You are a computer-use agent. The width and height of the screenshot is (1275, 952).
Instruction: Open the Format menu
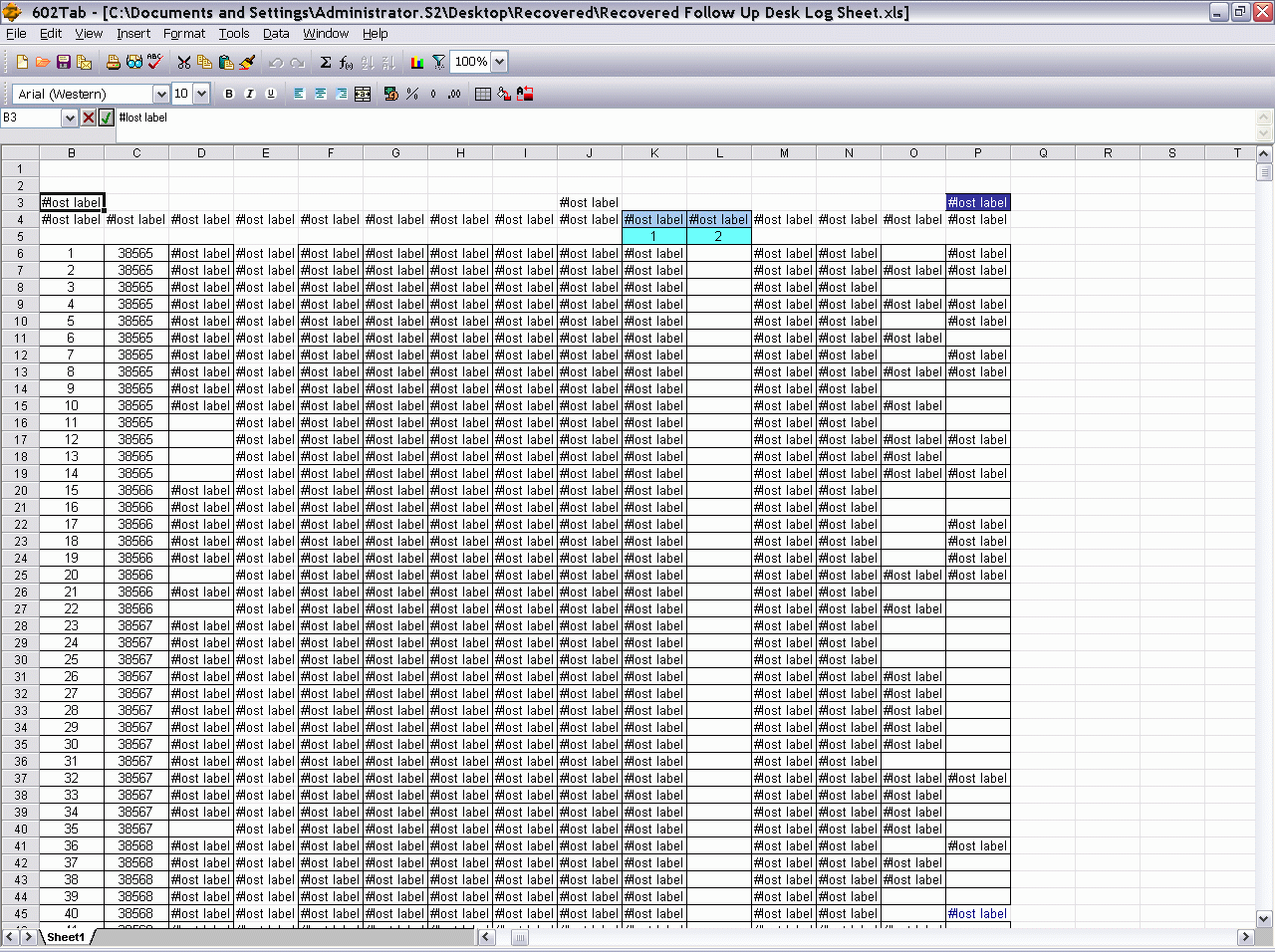pos(184,33)
